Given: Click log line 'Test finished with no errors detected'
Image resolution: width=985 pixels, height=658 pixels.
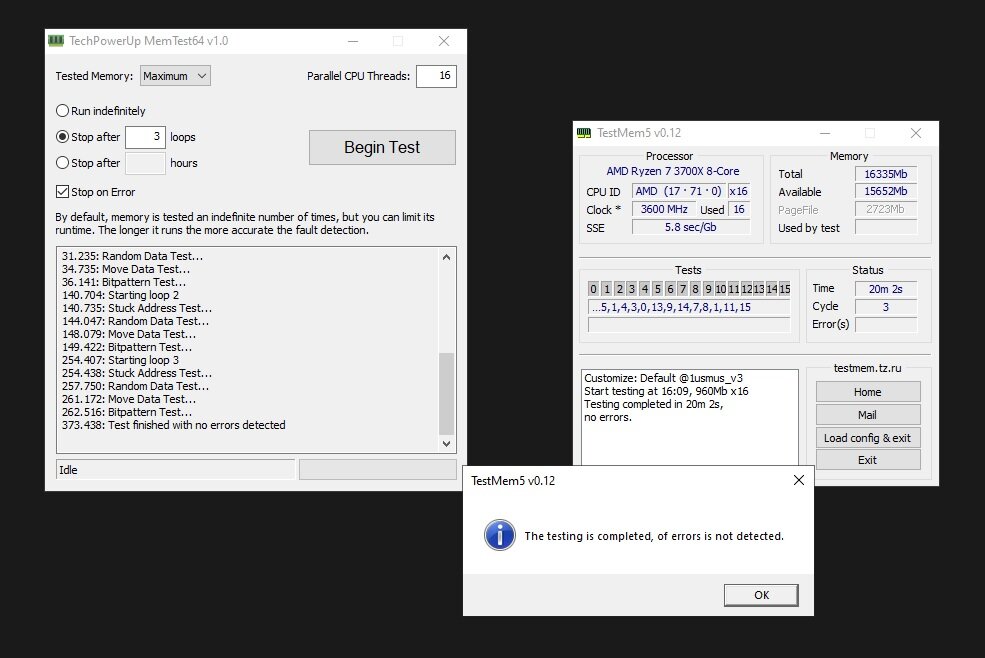Looking at the screenshot, I should pos(173,425).
